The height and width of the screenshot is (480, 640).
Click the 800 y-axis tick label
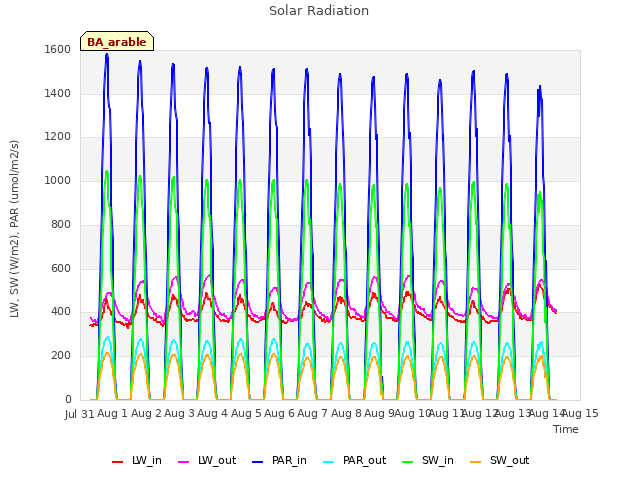[x=61, y=224]
